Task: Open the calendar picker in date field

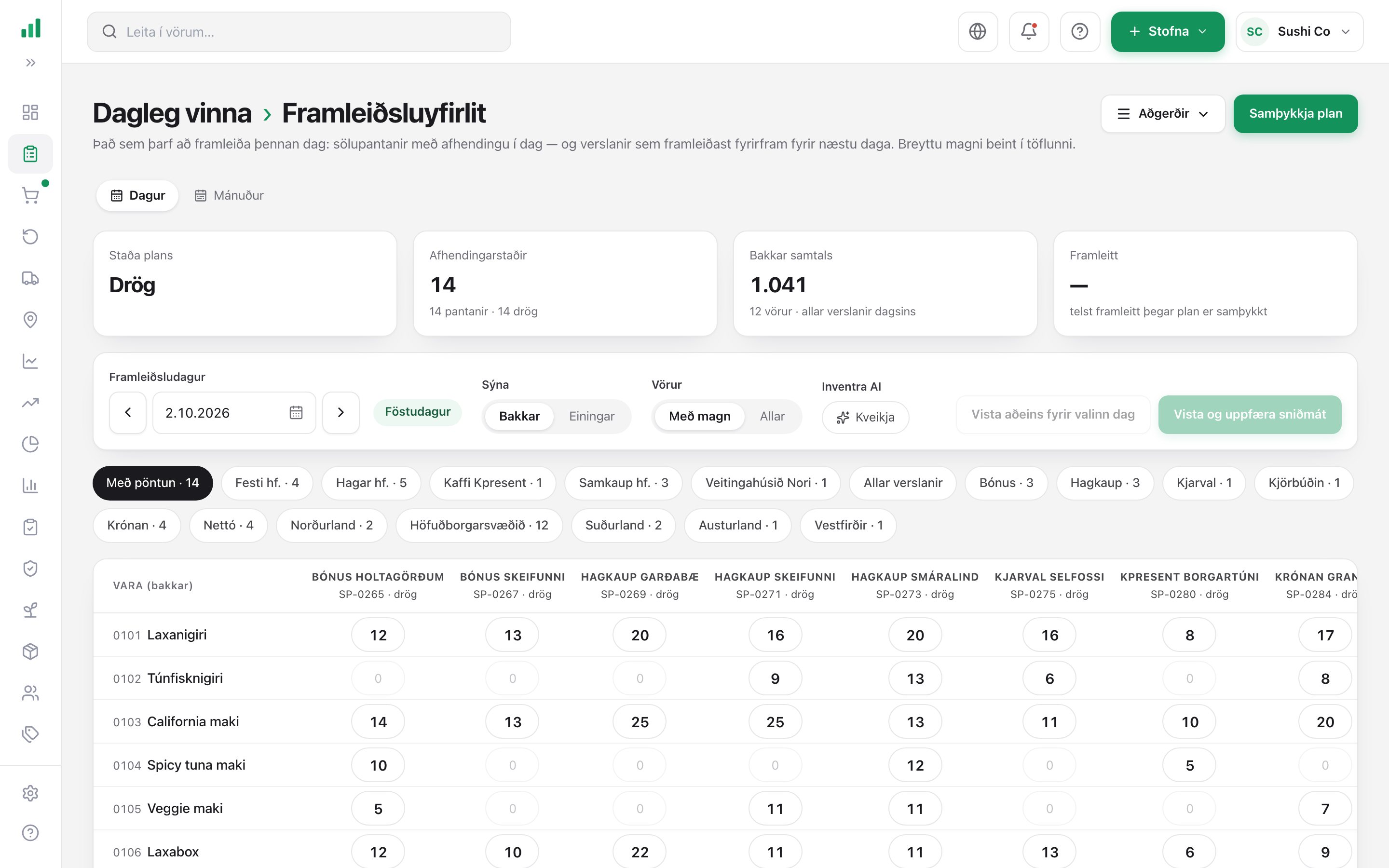Action: point(296,413)
